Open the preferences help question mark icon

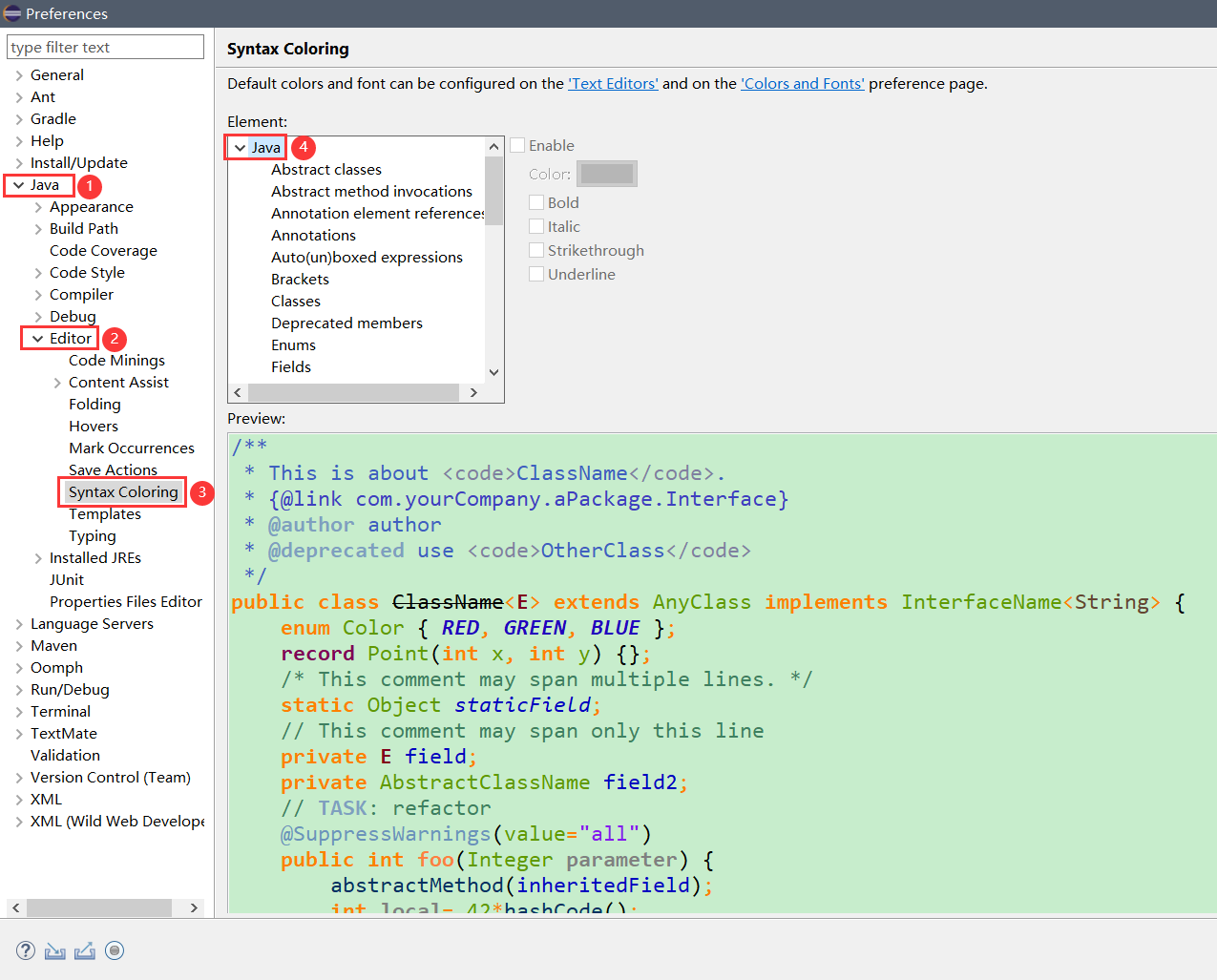click(25, 950)
